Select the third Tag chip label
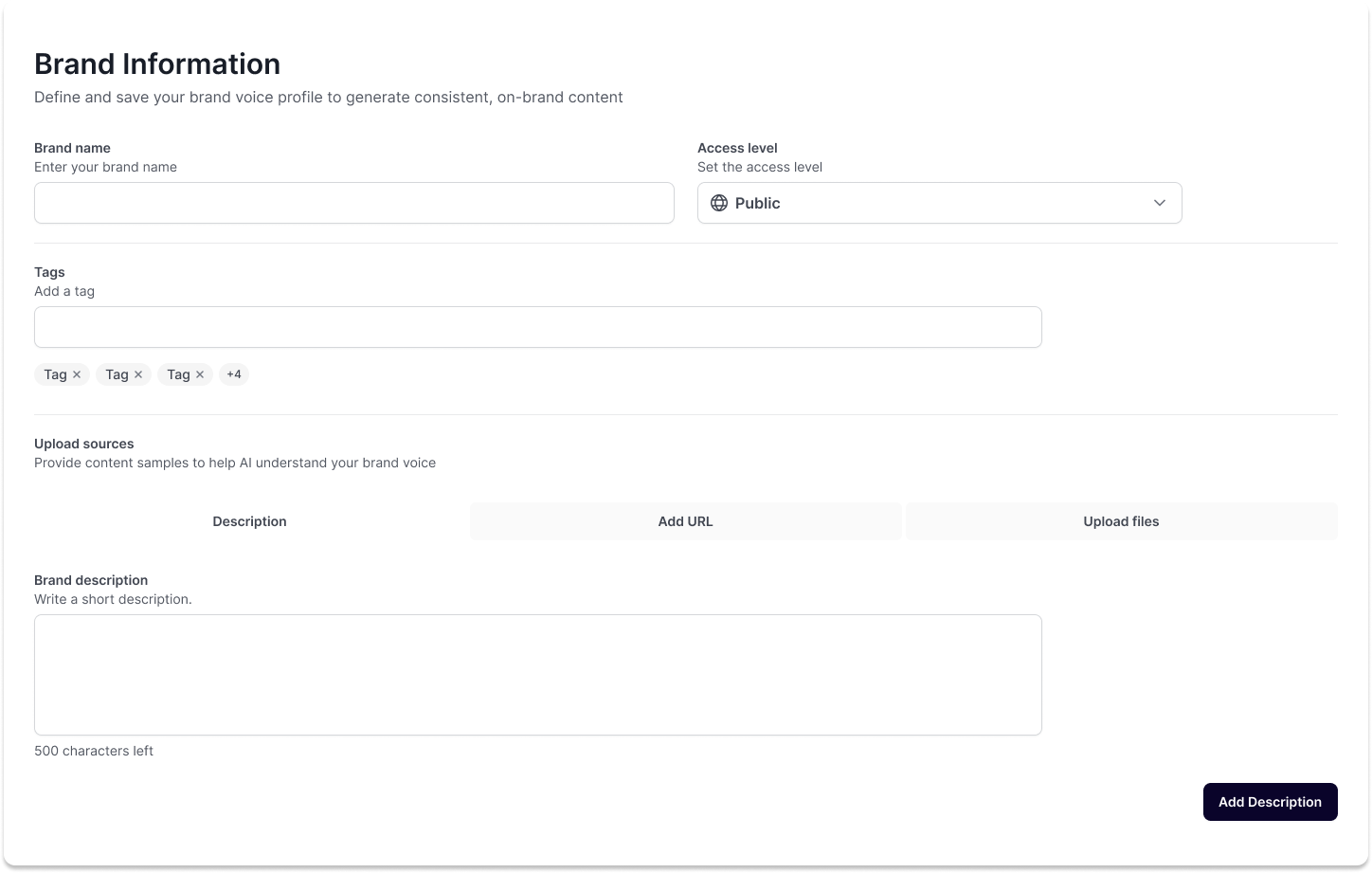 178,374
